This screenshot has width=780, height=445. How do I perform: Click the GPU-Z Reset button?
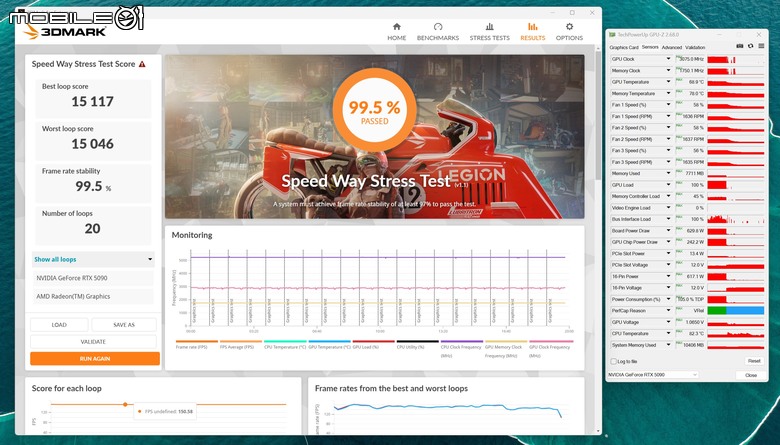pos(754,361)
